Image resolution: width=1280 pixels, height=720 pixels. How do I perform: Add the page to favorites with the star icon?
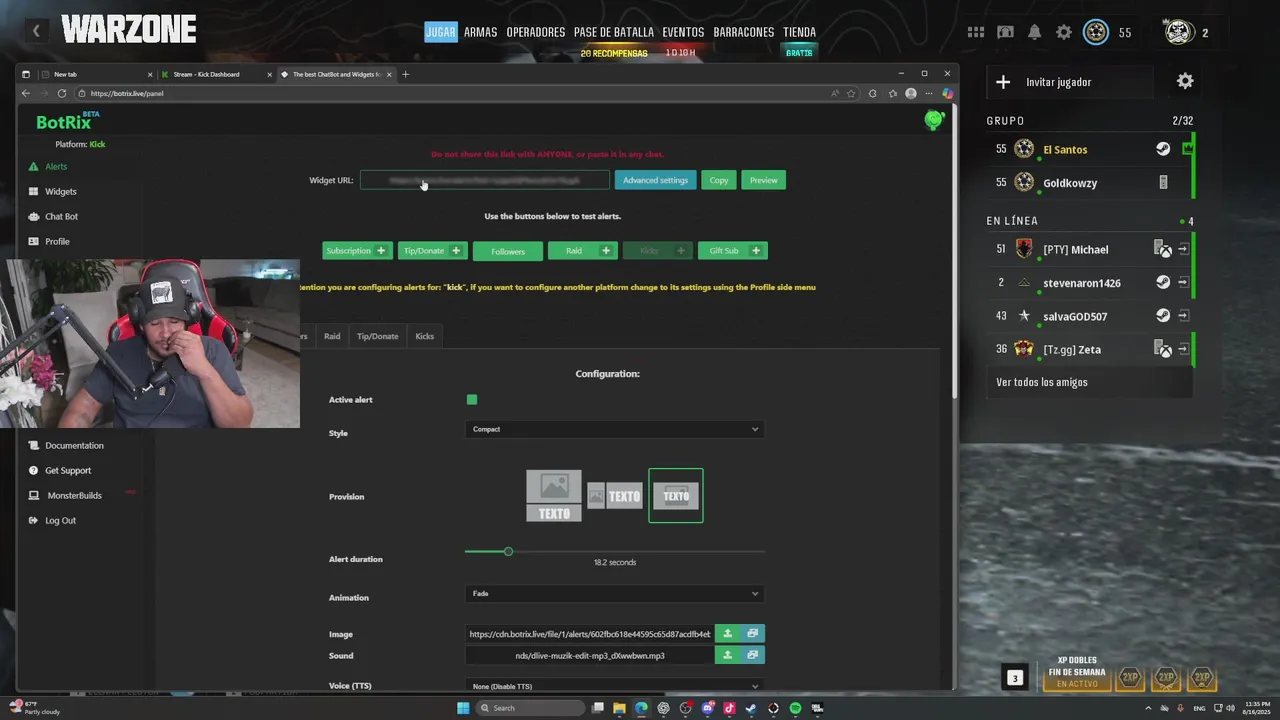(851, 93)
